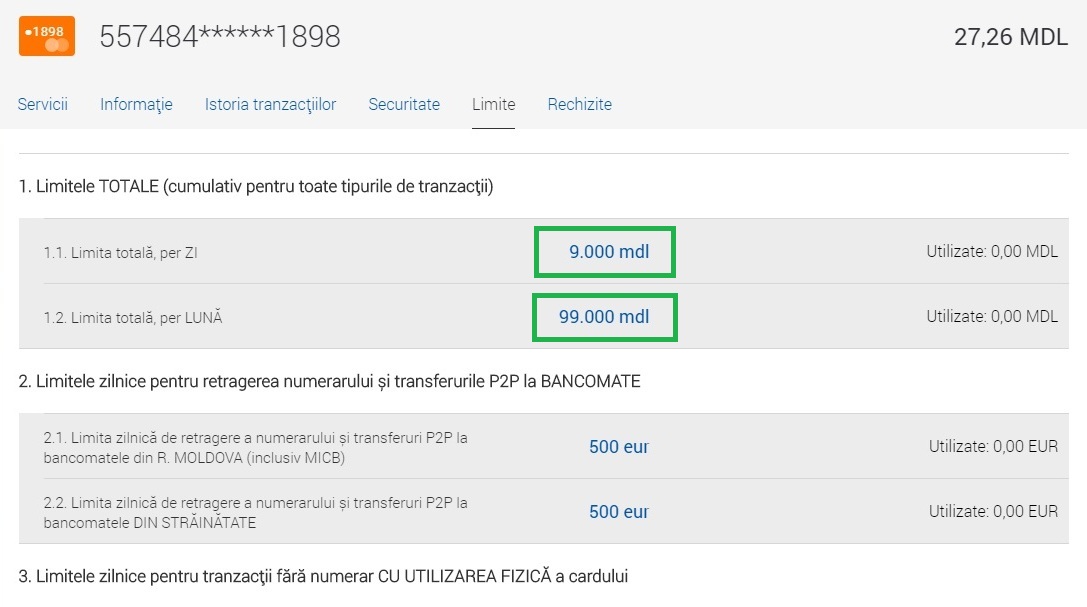Edit the 99.000 mdl monthly limit
The image size is (1087, 607).
[x=604, y=317]
